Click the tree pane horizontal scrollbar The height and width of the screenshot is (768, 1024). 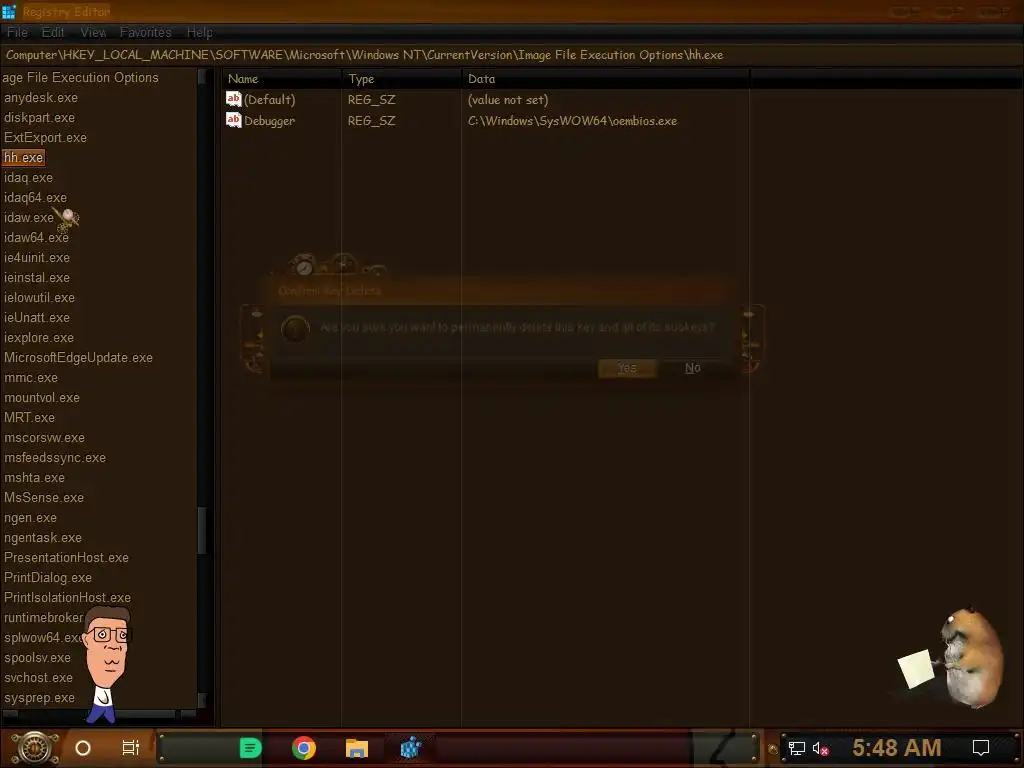pyautogui.click(x=99, y=714)
